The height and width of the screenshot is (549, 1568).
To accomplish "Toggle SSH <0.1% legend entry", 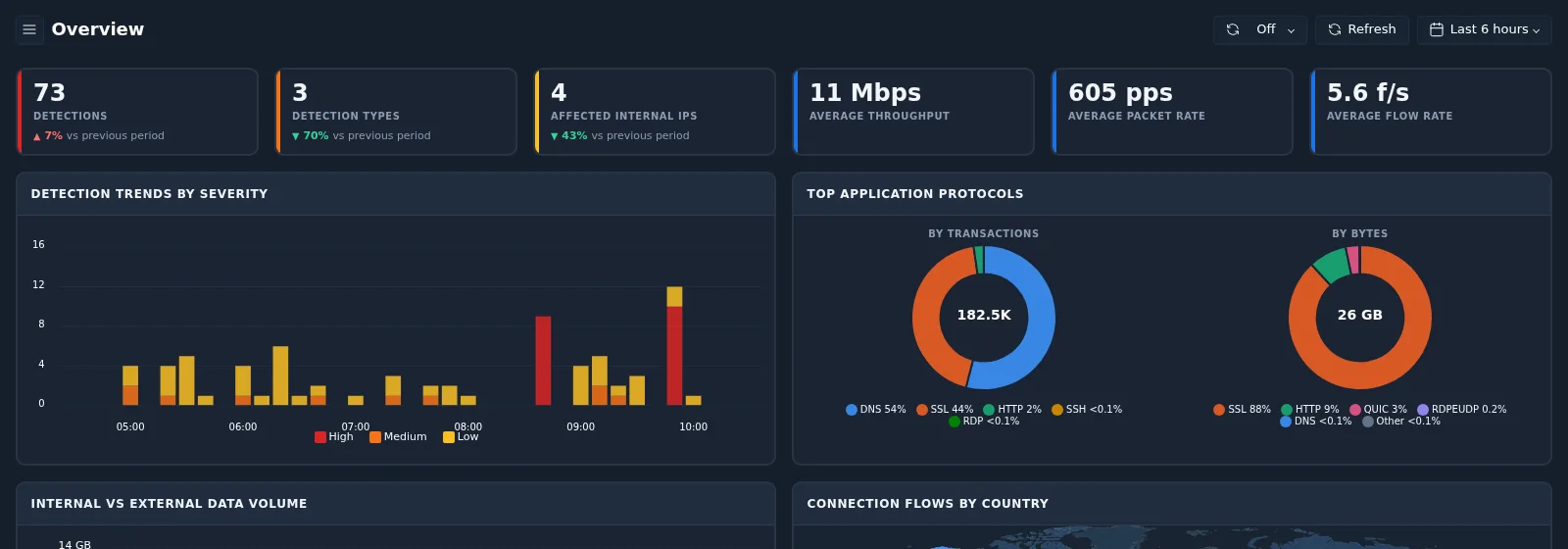I will (x=1087, y=410).
